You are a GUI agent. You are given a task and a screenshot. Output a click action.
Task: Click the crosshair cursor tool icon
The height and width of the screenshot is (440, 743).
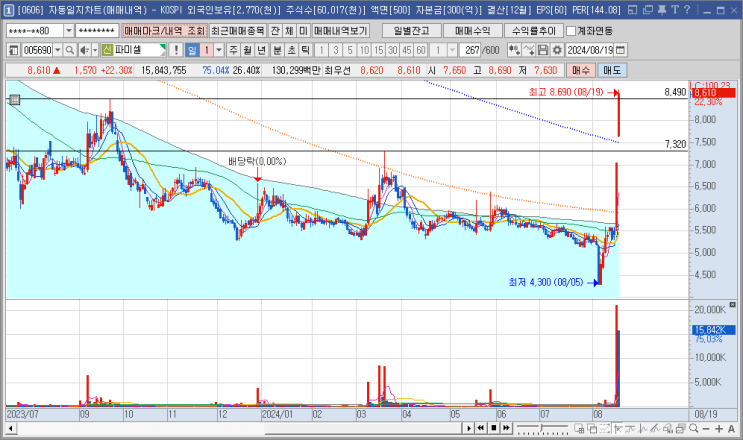coord(617,428)
